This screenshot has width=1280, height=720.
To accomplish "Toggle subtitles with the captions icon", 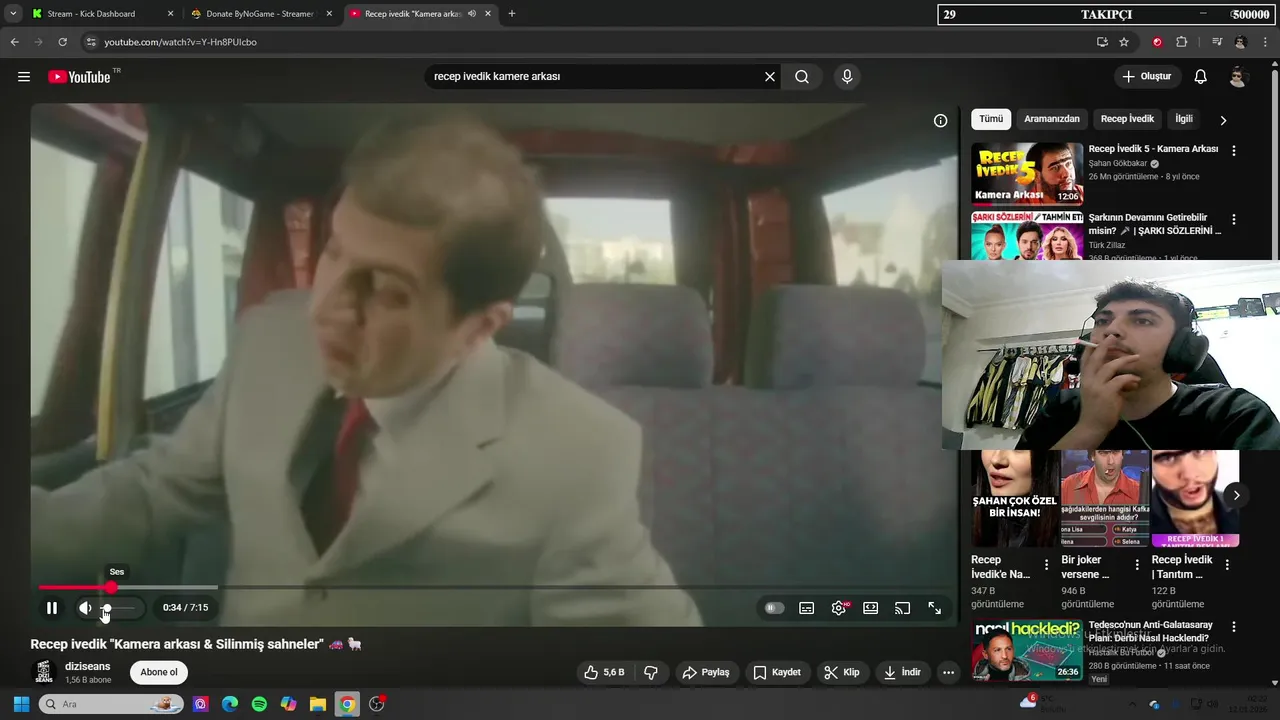I will [x=806, y=608].
